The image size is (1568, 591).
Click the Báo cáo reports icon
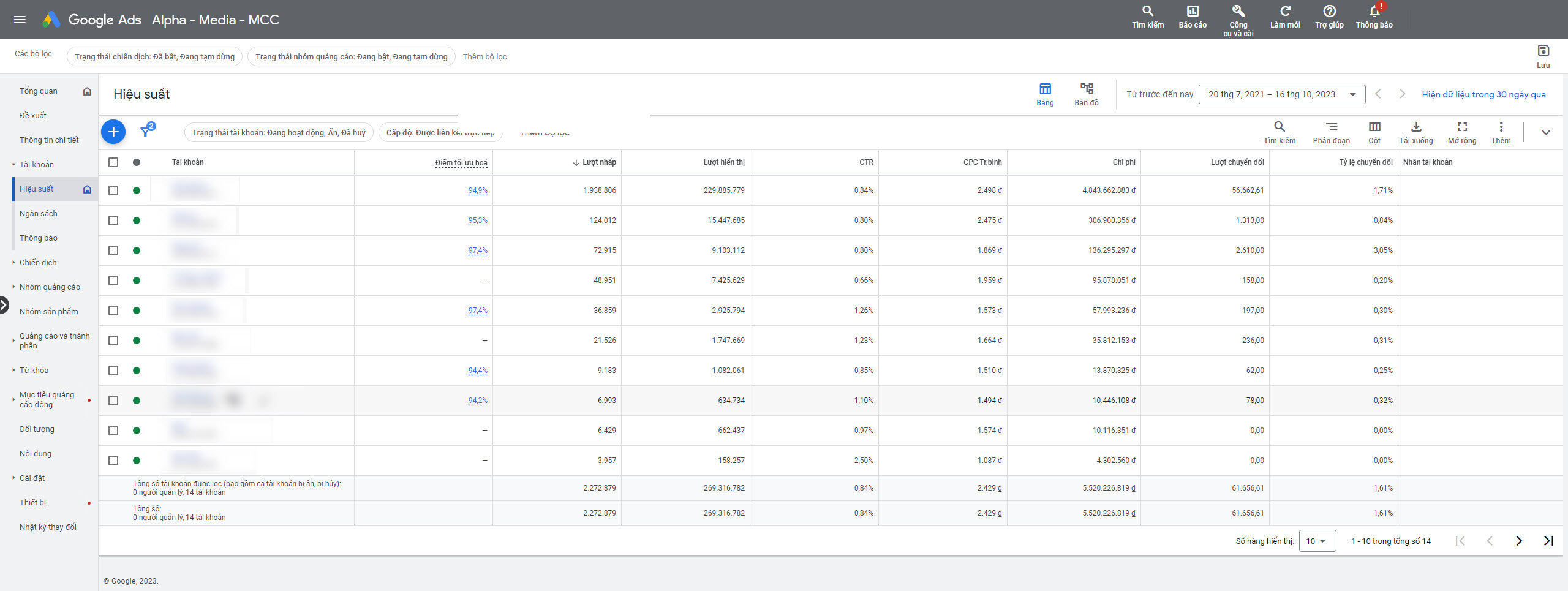coord(1192,17)
